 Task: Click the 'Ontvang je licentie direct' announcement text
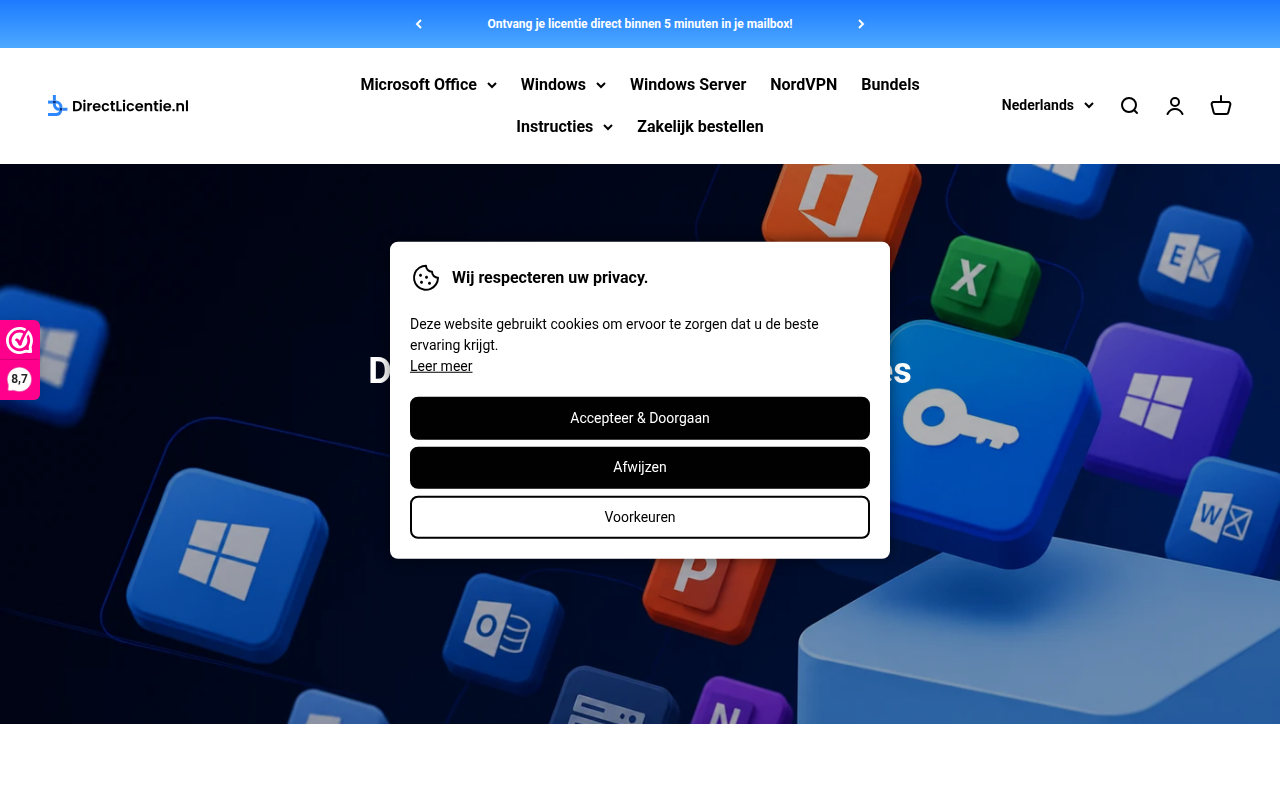[640, 24]
